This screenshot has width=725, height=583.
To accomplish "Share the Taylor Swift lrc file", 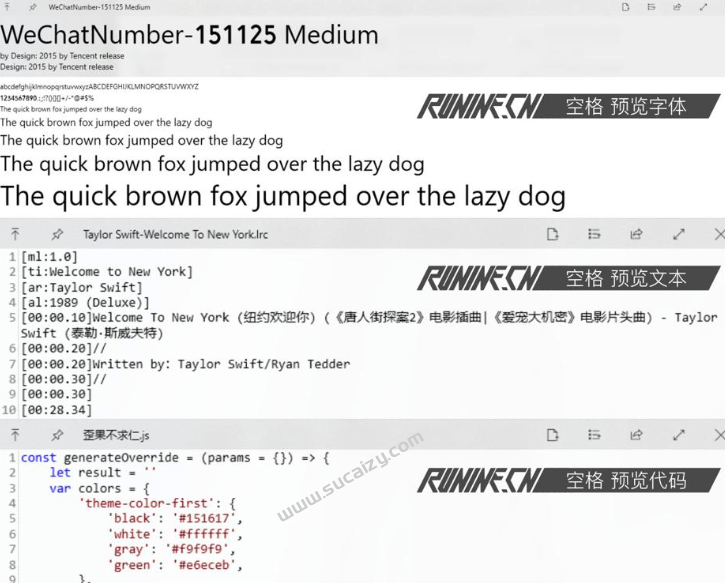I will pyautogui.click(x=636, y=234).
